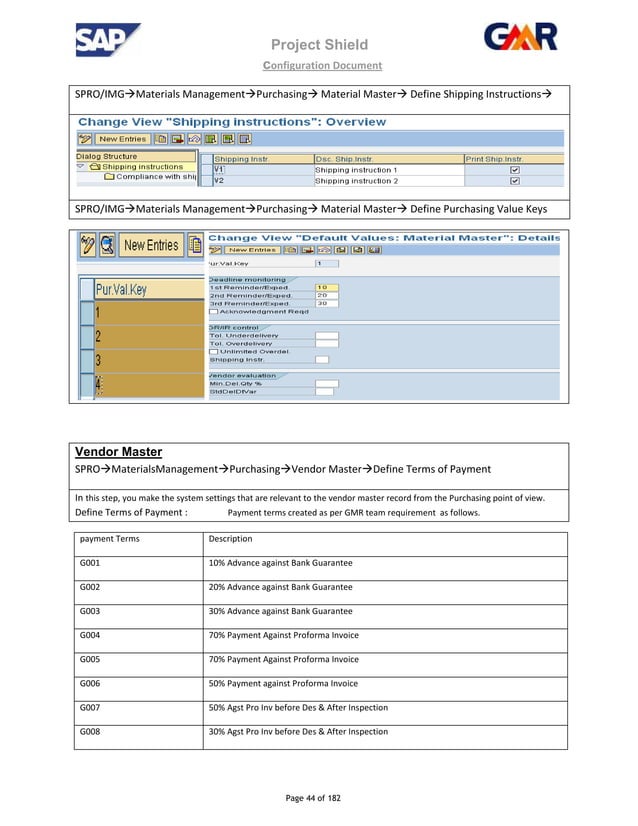This screenshot has height=826, width=638.
Task: Click Delete icon in Shipping instructions toolbar
Action: pos(178,139)
